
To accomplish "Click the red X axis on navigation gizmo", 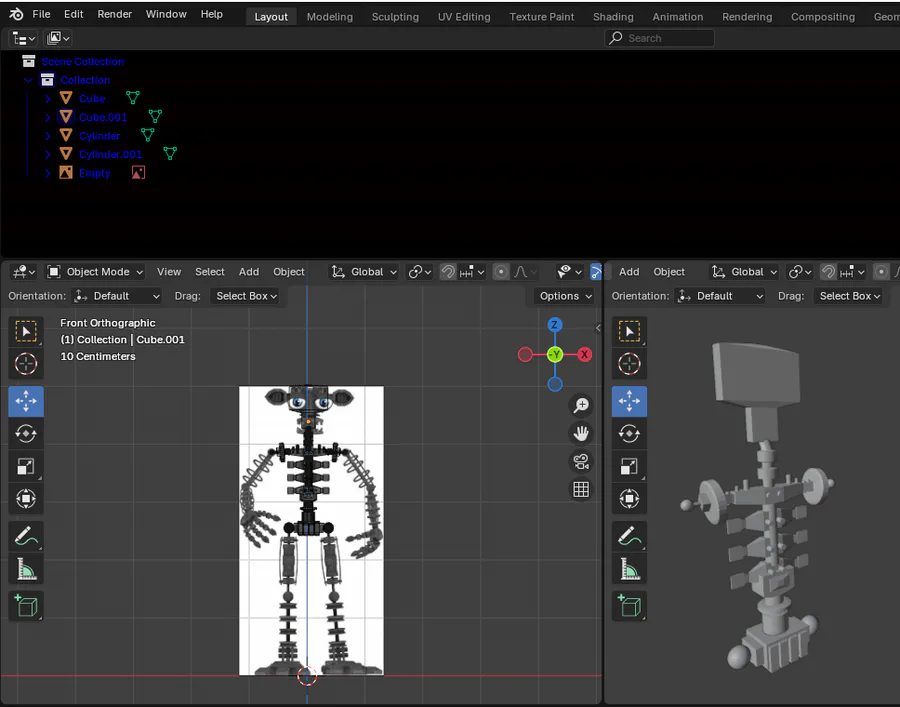I will (x=584, y=355).
